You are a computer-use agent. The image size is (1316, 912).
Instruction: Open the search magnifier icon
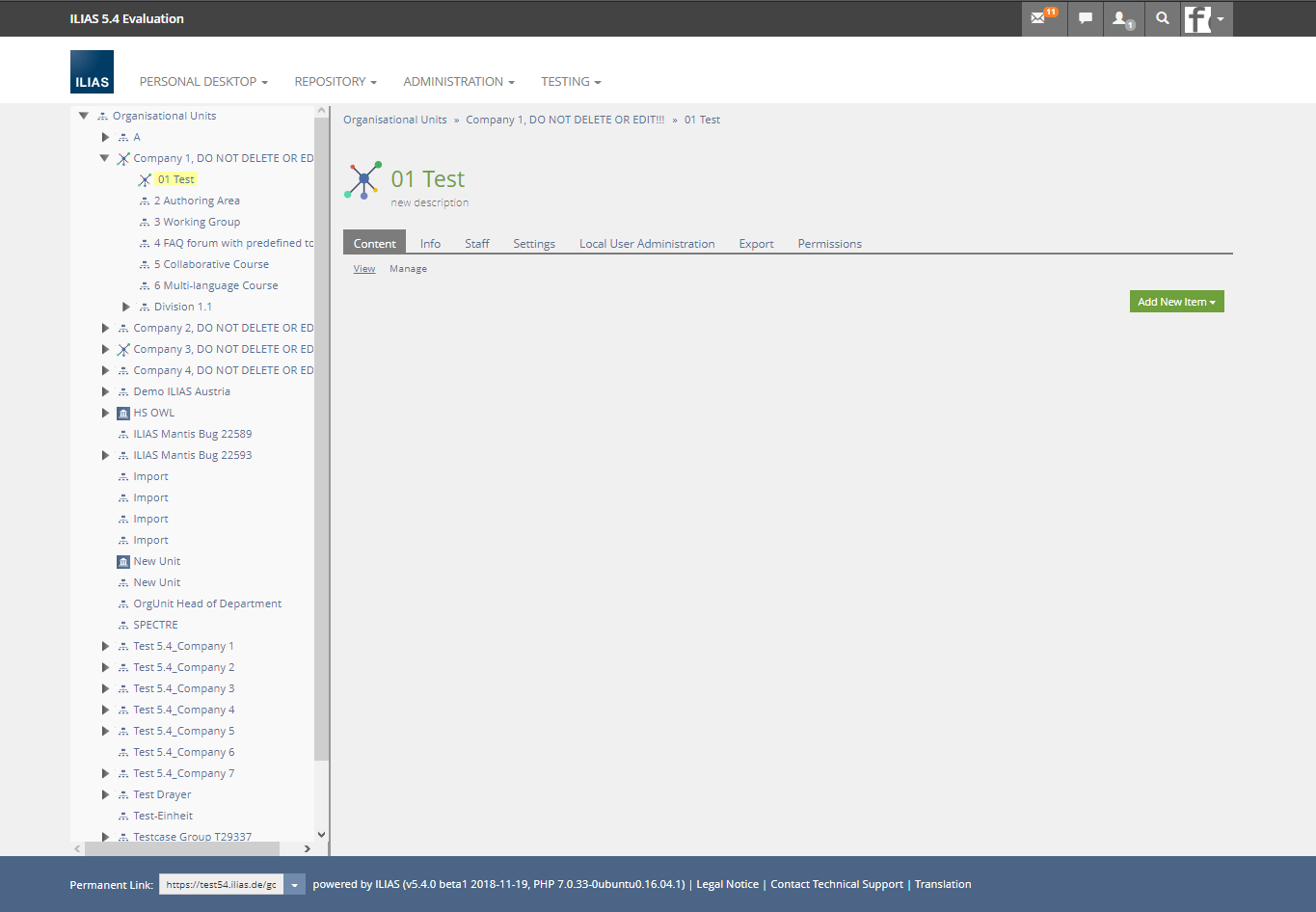(x=1163, y=18)
